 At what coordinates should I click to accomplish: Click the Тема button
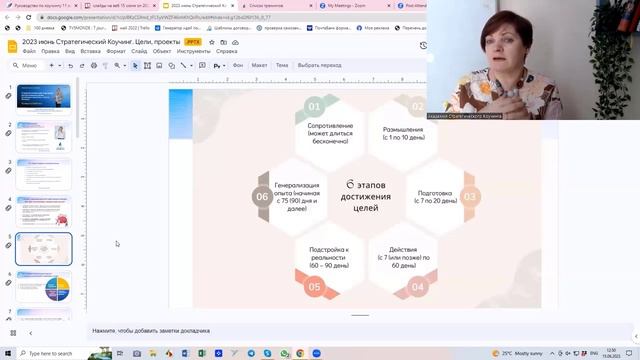[x=282, y=65]
